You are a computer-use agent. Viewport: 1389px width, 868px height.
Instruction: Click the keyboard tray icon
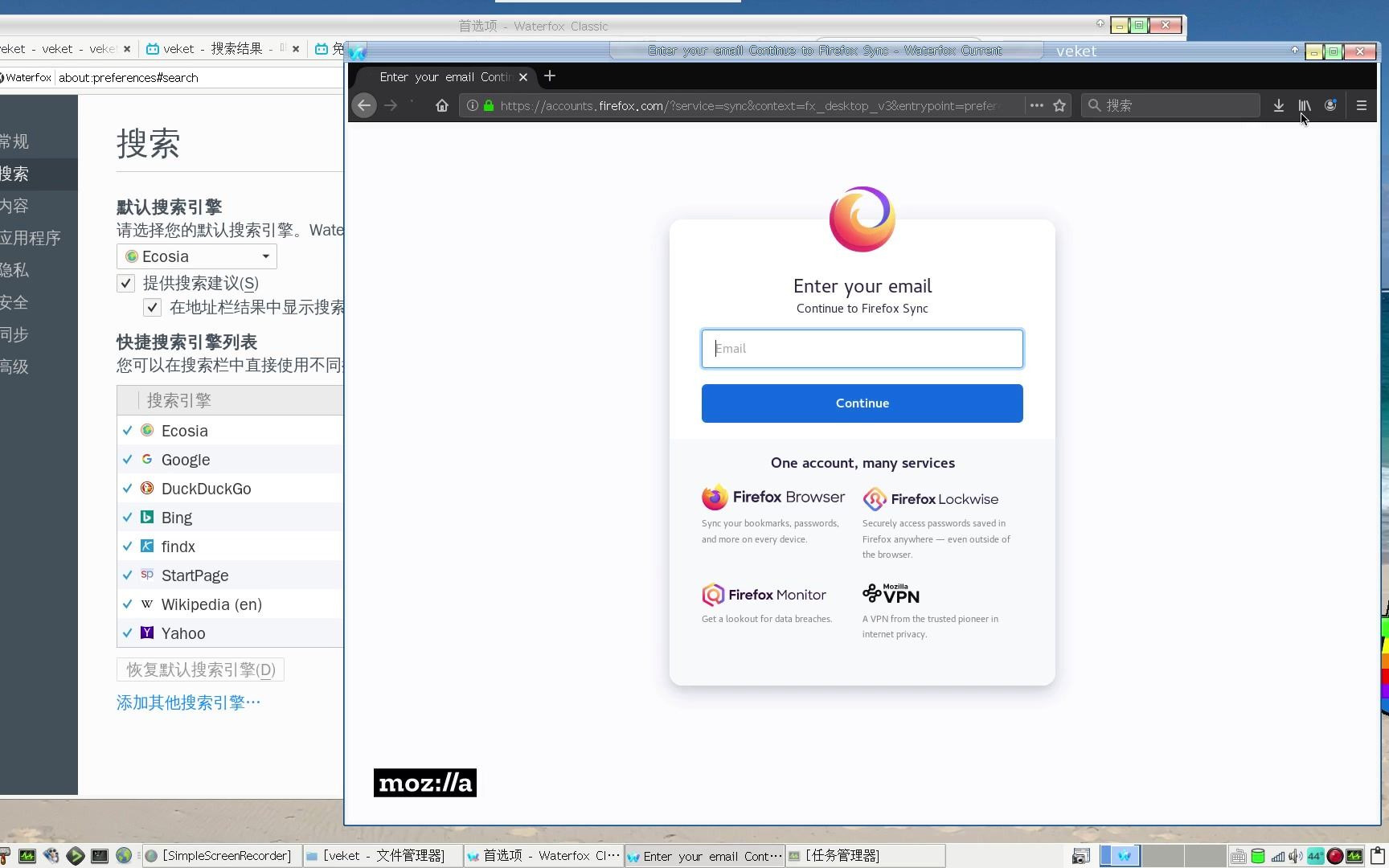click(x=1239, y=856)
